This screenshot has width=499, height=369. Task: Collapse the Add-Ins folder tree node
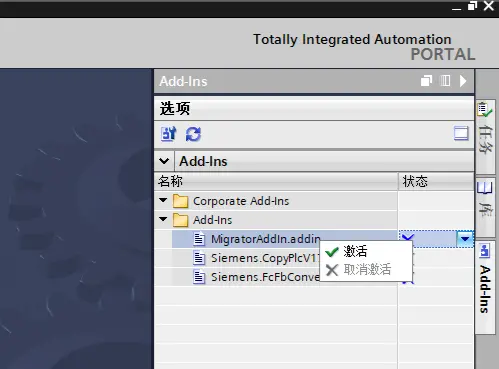coord(163,219)
